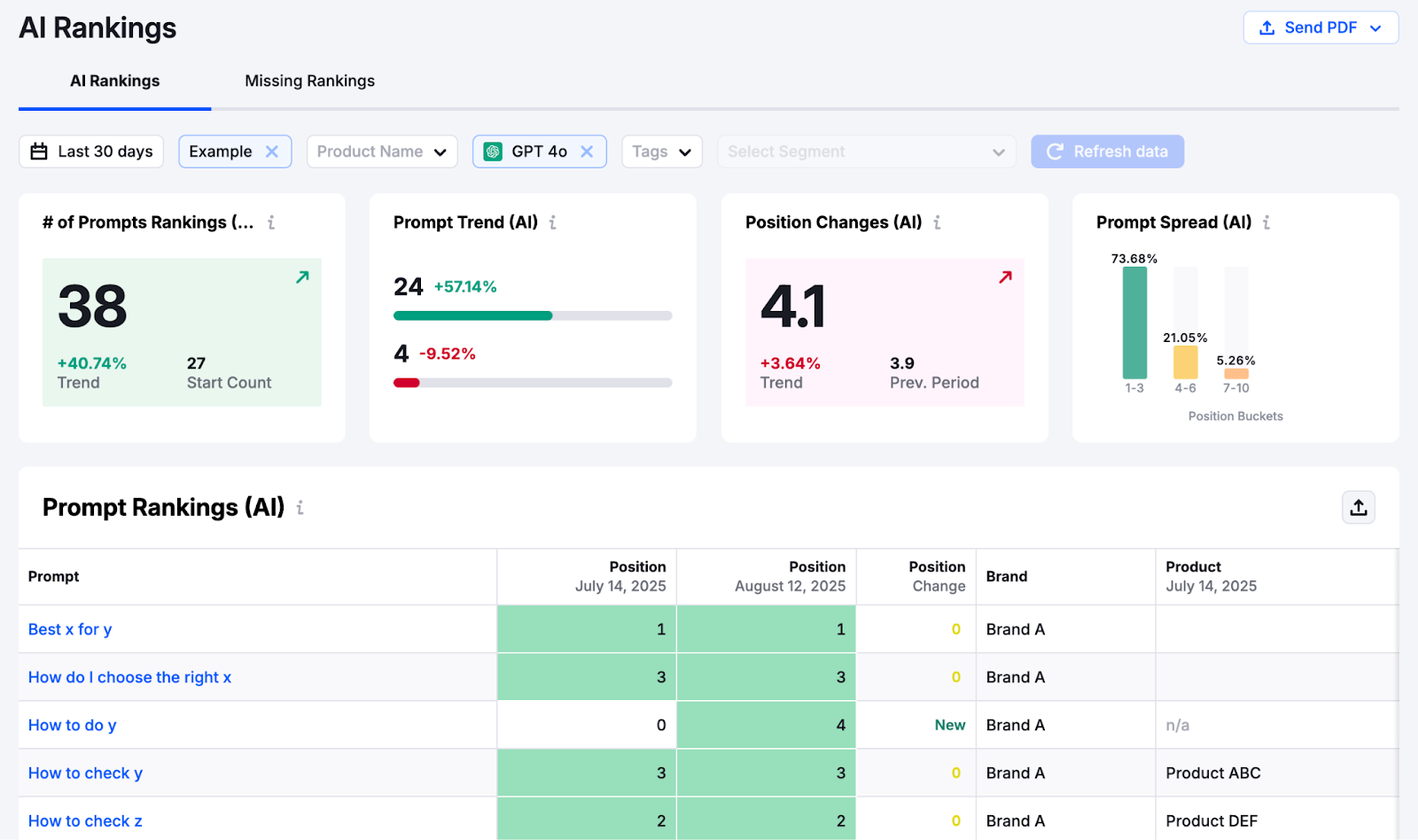Click the Send PDF button

(1321, 27)
